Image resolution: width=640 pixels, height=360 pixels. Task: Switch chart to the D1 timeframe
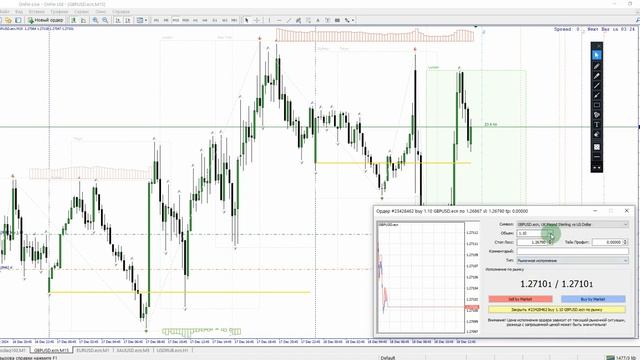tap(215, 20)
